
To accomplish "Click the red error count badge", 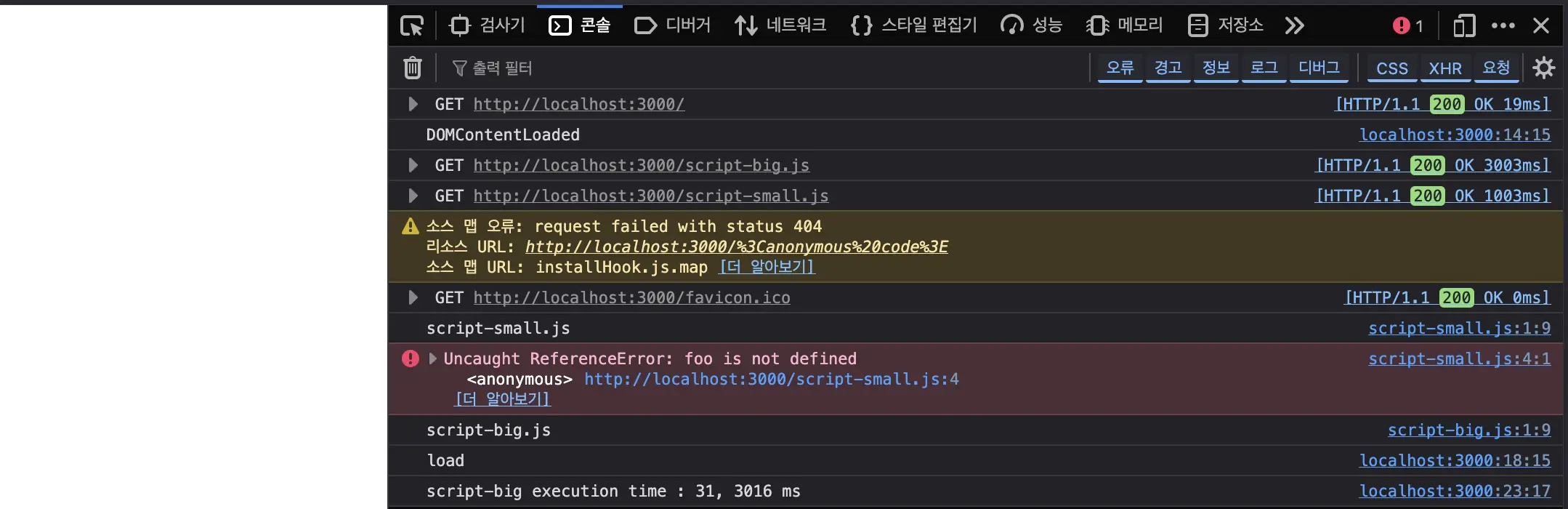I will point(1408,26).
